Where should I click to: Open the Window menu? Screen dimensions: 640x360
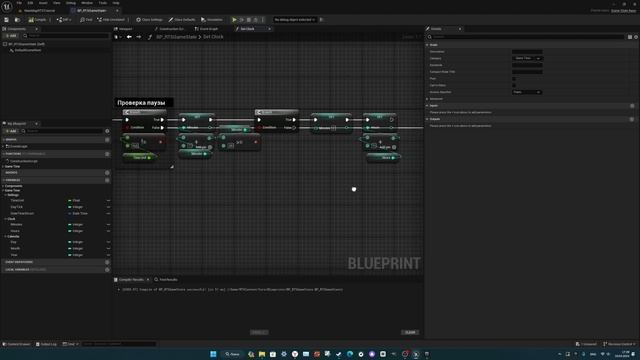[87, 3]
